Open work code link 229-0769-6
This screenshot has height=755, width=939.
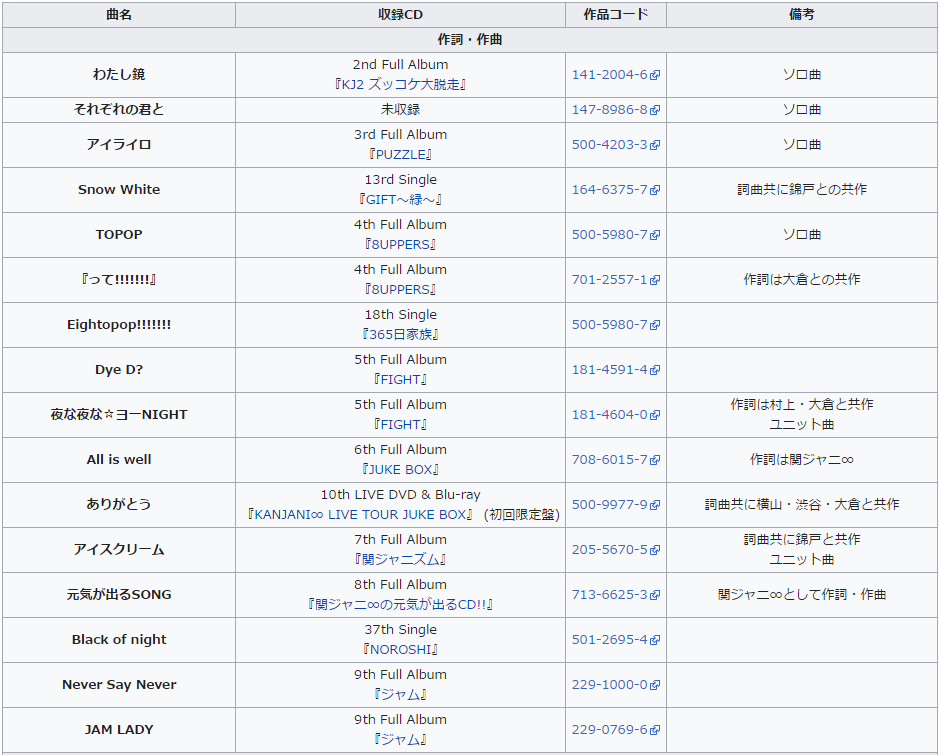point(616,729)
